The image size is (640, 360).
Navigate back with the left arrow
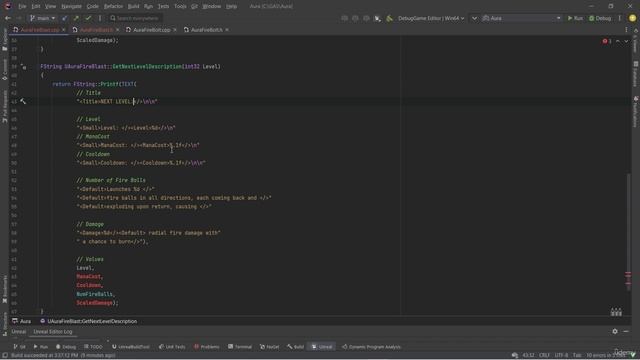coord(8,18)
